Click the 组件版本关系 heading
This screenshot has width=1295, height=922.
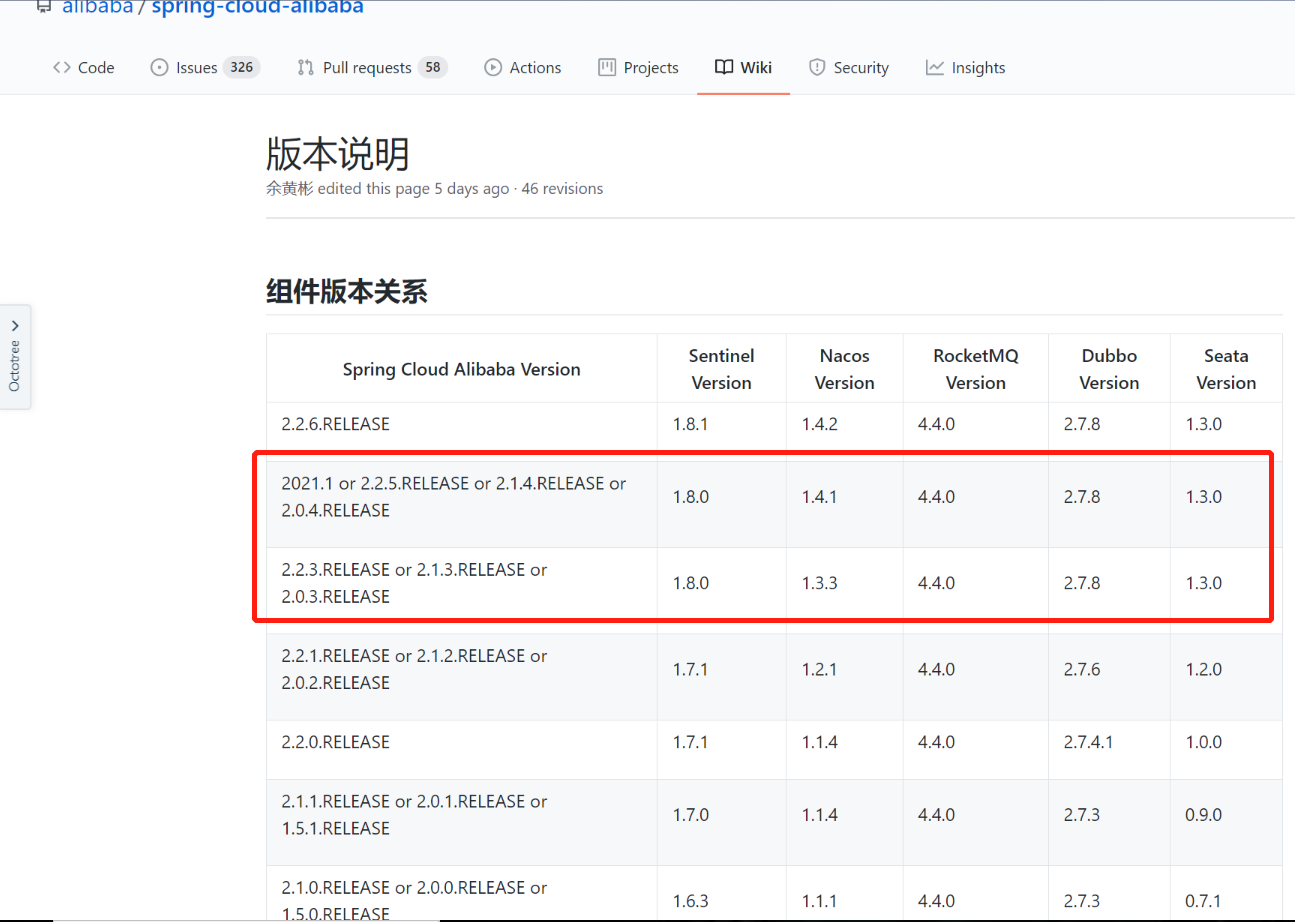[347, 291]
